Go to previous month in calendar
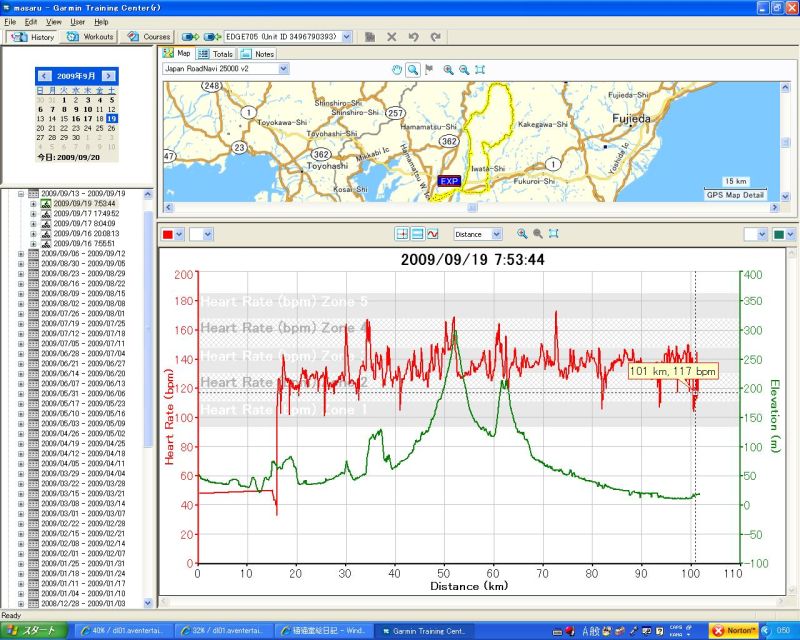800x640 pixels. (44, 76)
